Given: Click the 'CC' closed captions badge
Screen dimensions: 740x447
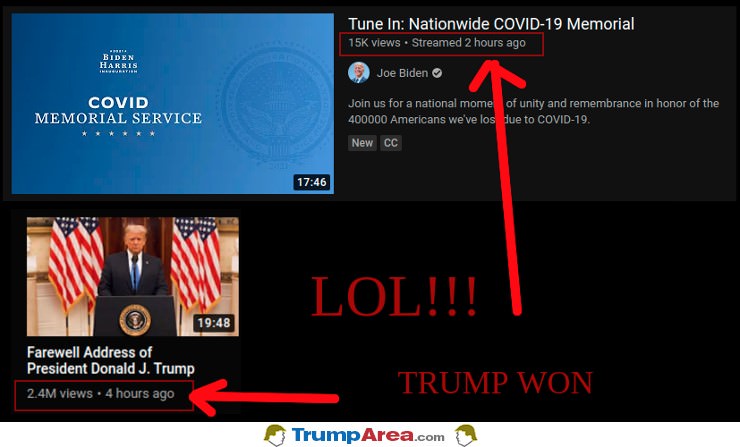Looking at the screenshot, I should [x=391, y=143].
